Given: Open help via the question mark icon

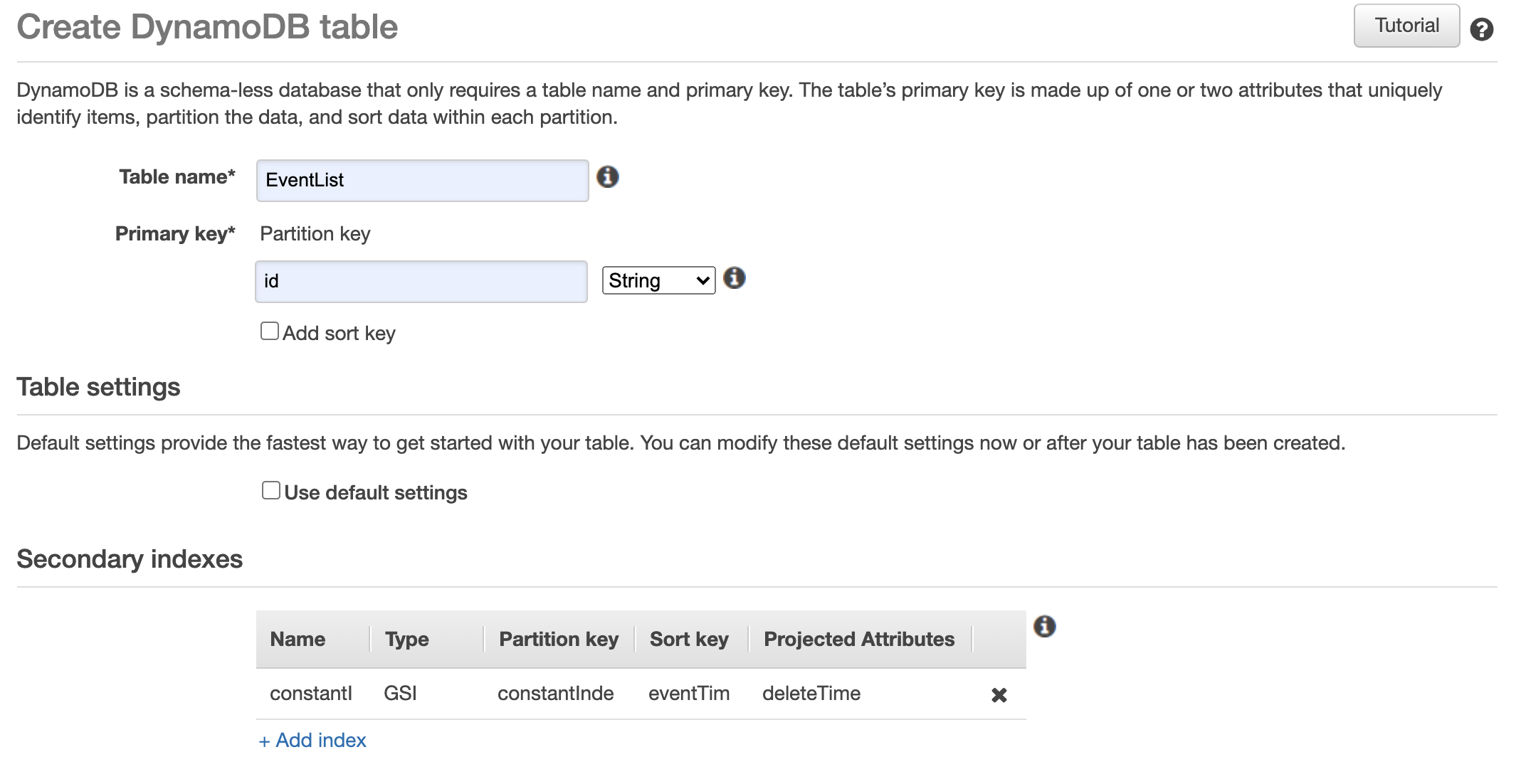Looking at the screenshot, I should tap(1482, 29).
